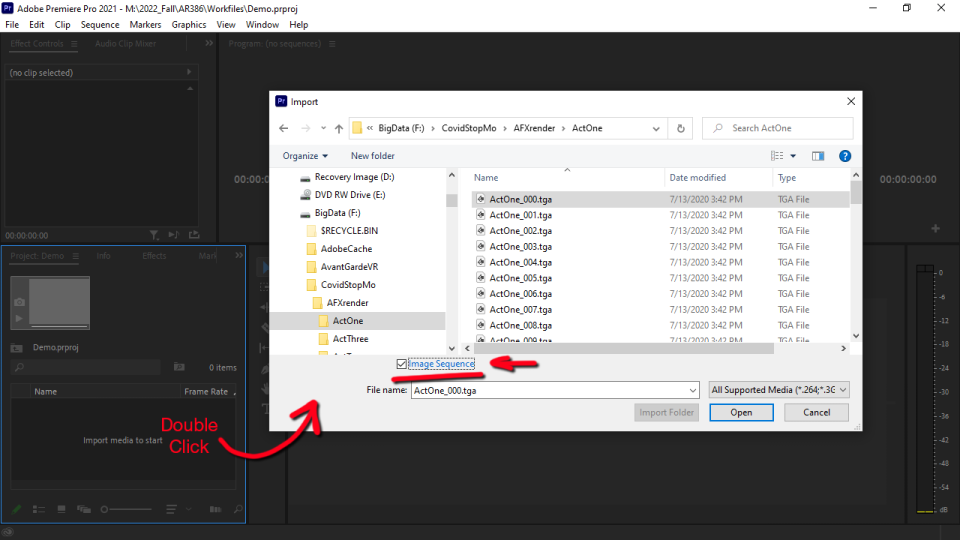
Task: Open the File name combo box dropdown
Action: pos(692,391)
